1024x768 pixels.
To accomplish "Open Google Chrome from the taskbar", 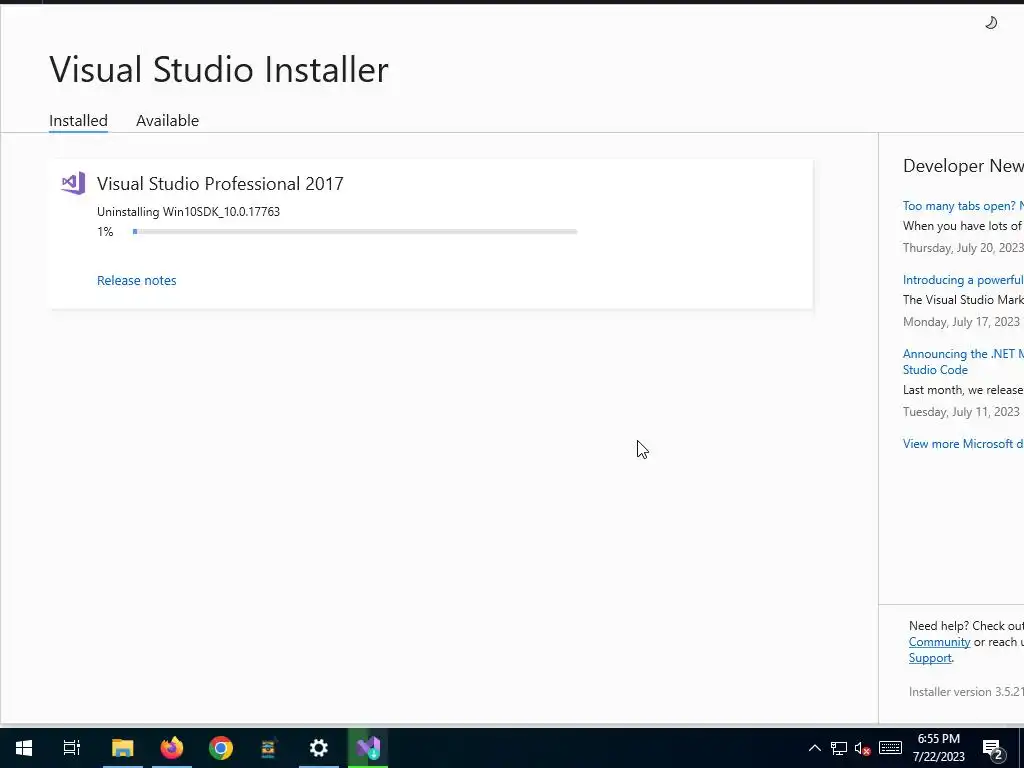I will pos(221,748).
